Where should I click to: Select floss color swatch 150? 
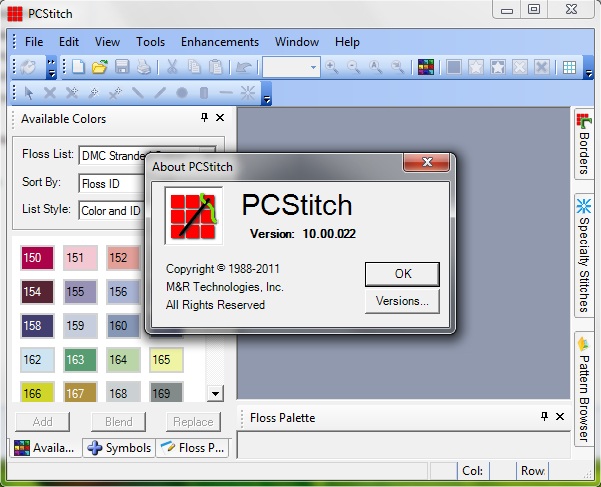(x=37, y=257)
